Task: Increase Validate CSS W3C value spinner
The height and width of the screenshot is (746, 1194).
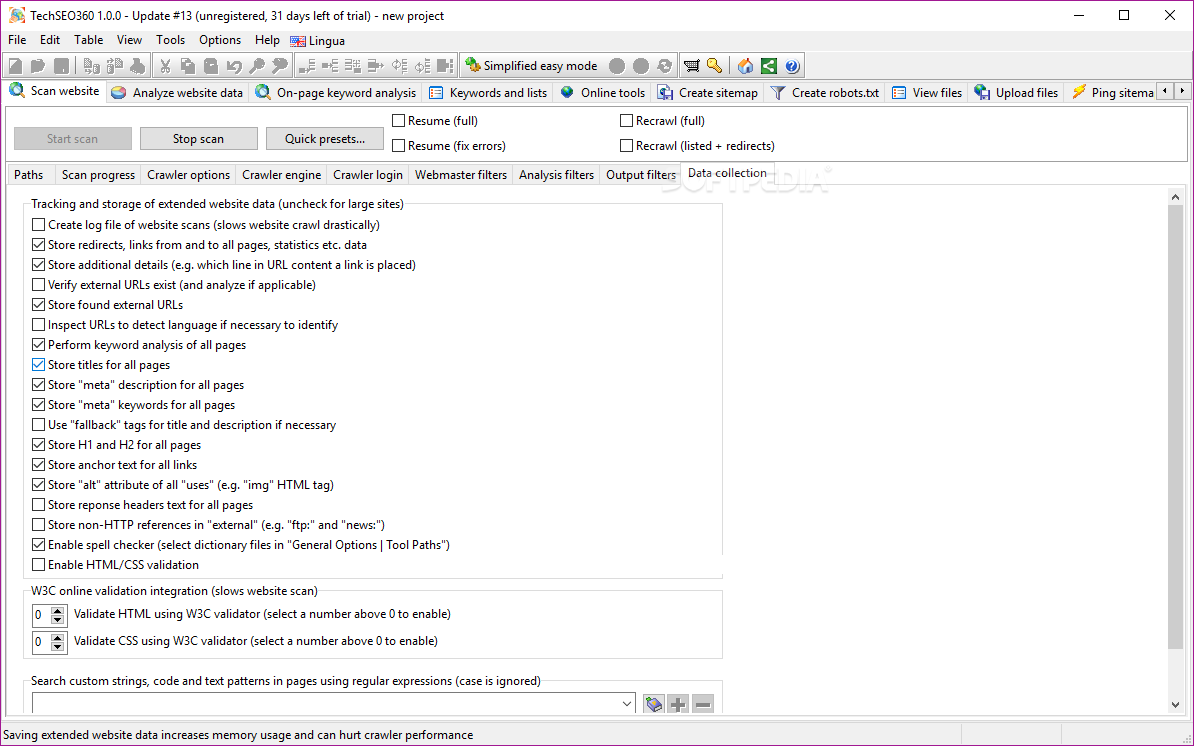Action: click(x=58, y=637)
